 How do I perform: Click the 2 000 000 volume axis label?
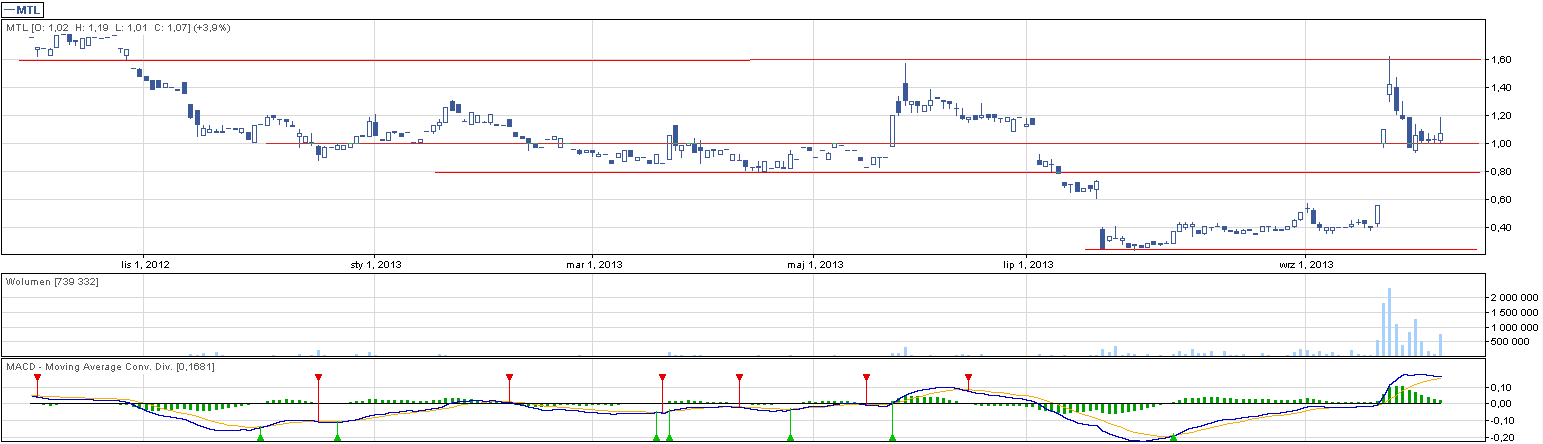tap(1514, 299)
